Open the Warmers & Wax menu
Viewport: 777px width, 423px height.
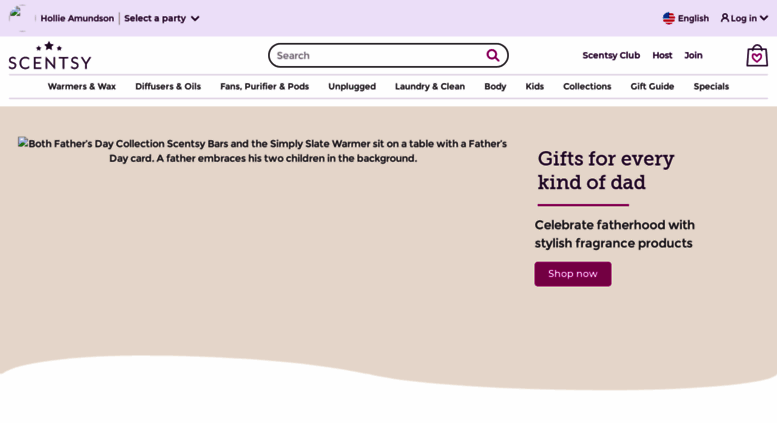(82, 86)
